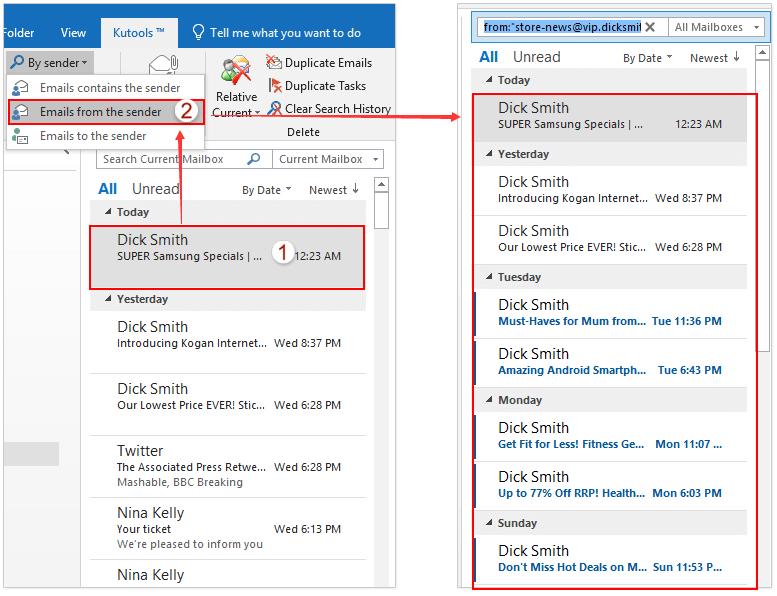The width and height of the screenshot is (777, 596).
Task: Click the lightbulb Tell me icon
Action: 198,33
